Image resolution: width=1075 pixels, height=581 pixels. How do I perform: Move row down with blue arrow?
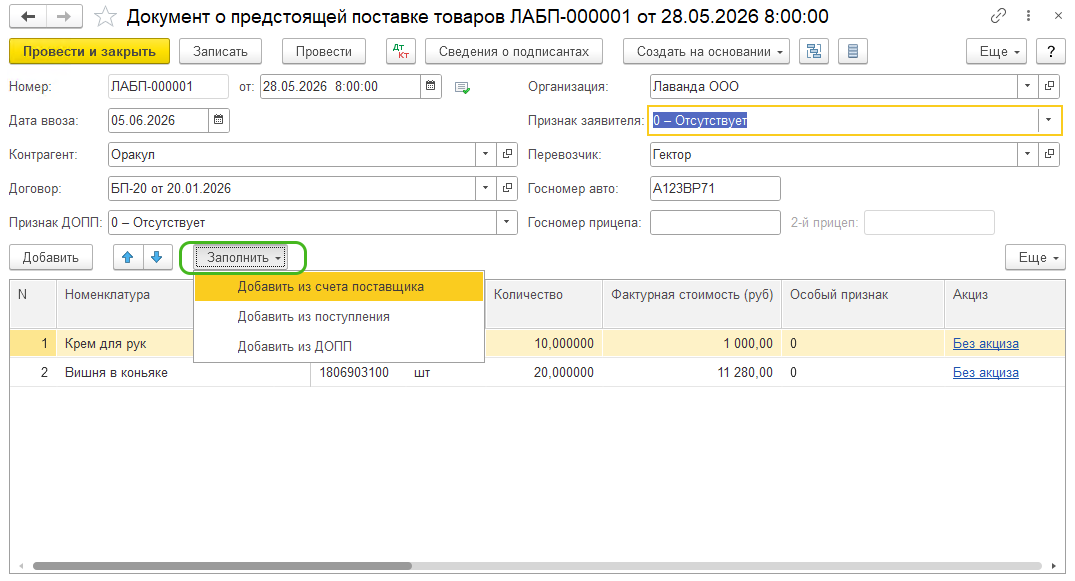click(157, 257)
